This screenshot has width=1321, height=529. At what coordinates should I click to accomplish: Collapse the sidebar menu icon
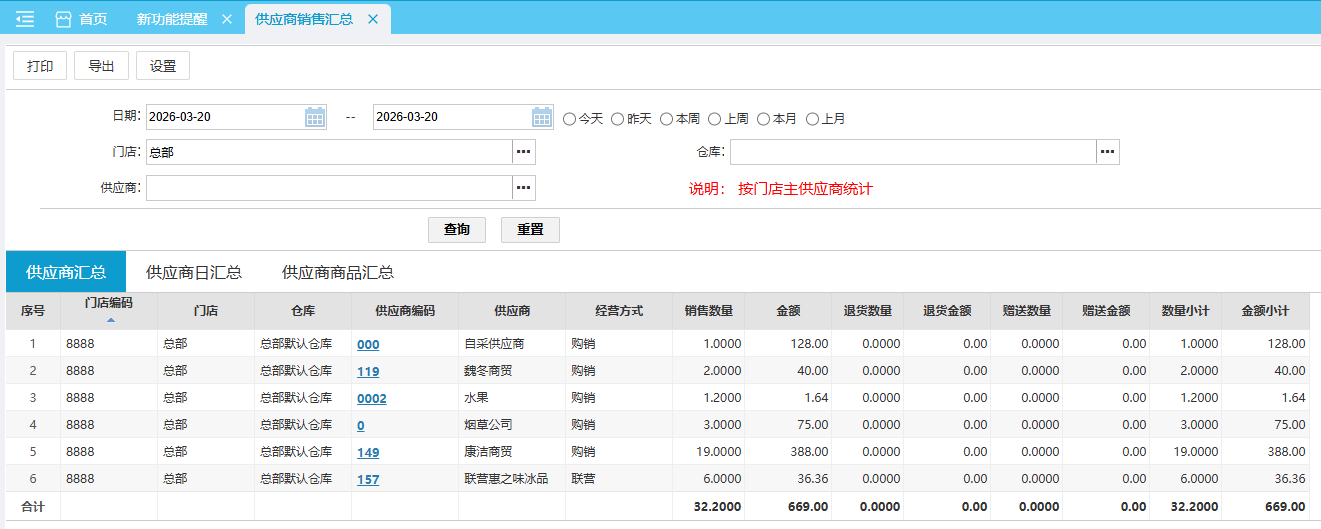(x=25, y=19)
